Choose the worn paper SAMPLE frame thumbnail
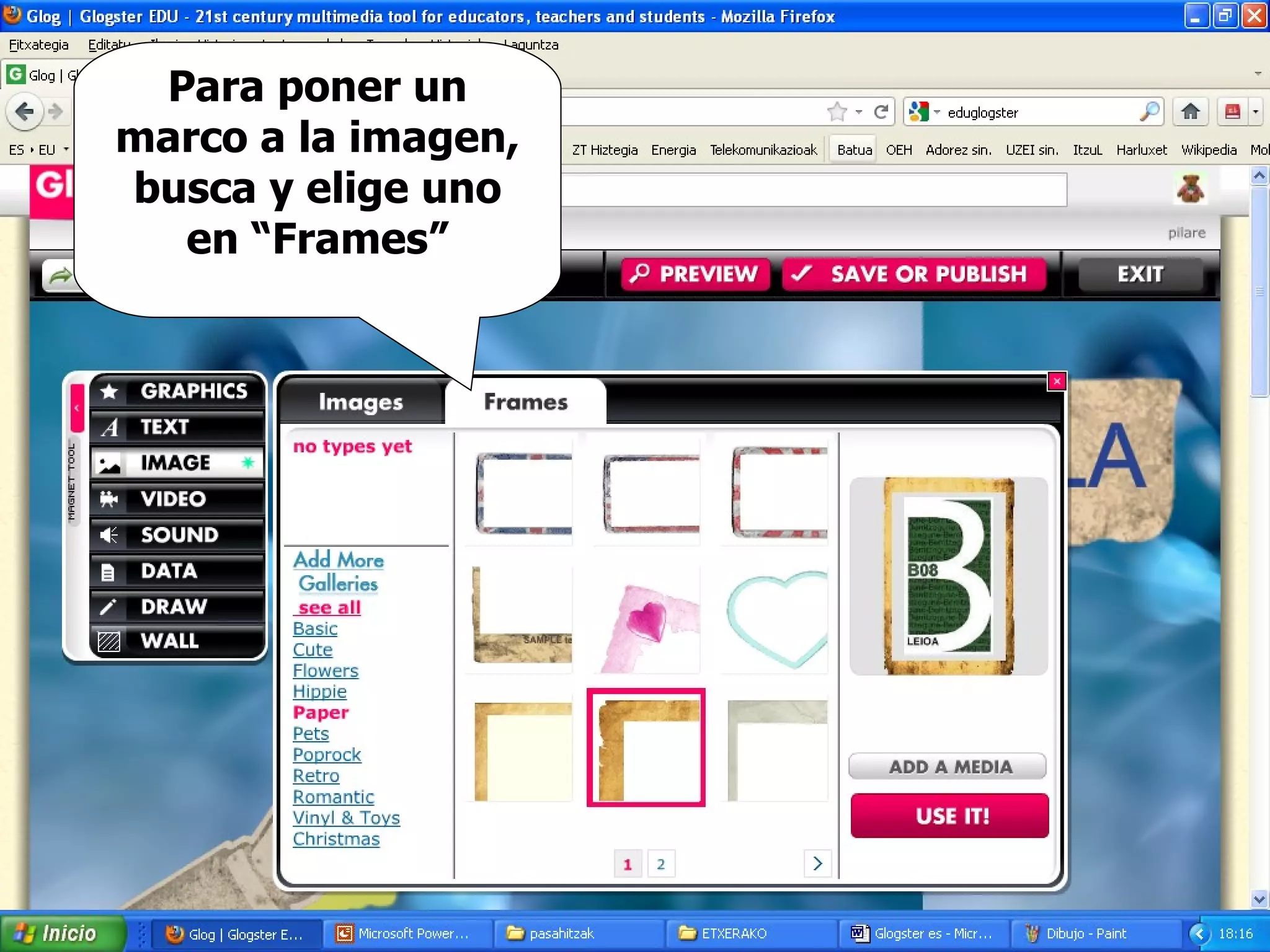 (x=520, y=620)
